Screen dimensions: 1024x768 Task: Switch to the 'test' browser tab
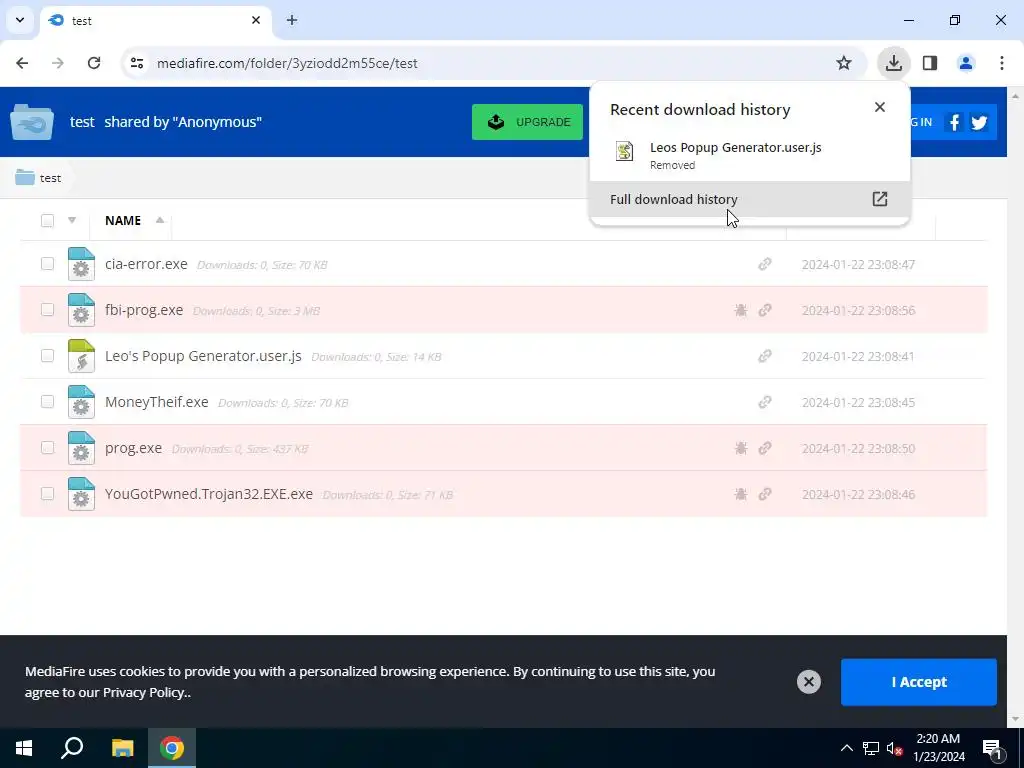pos(155,21)
